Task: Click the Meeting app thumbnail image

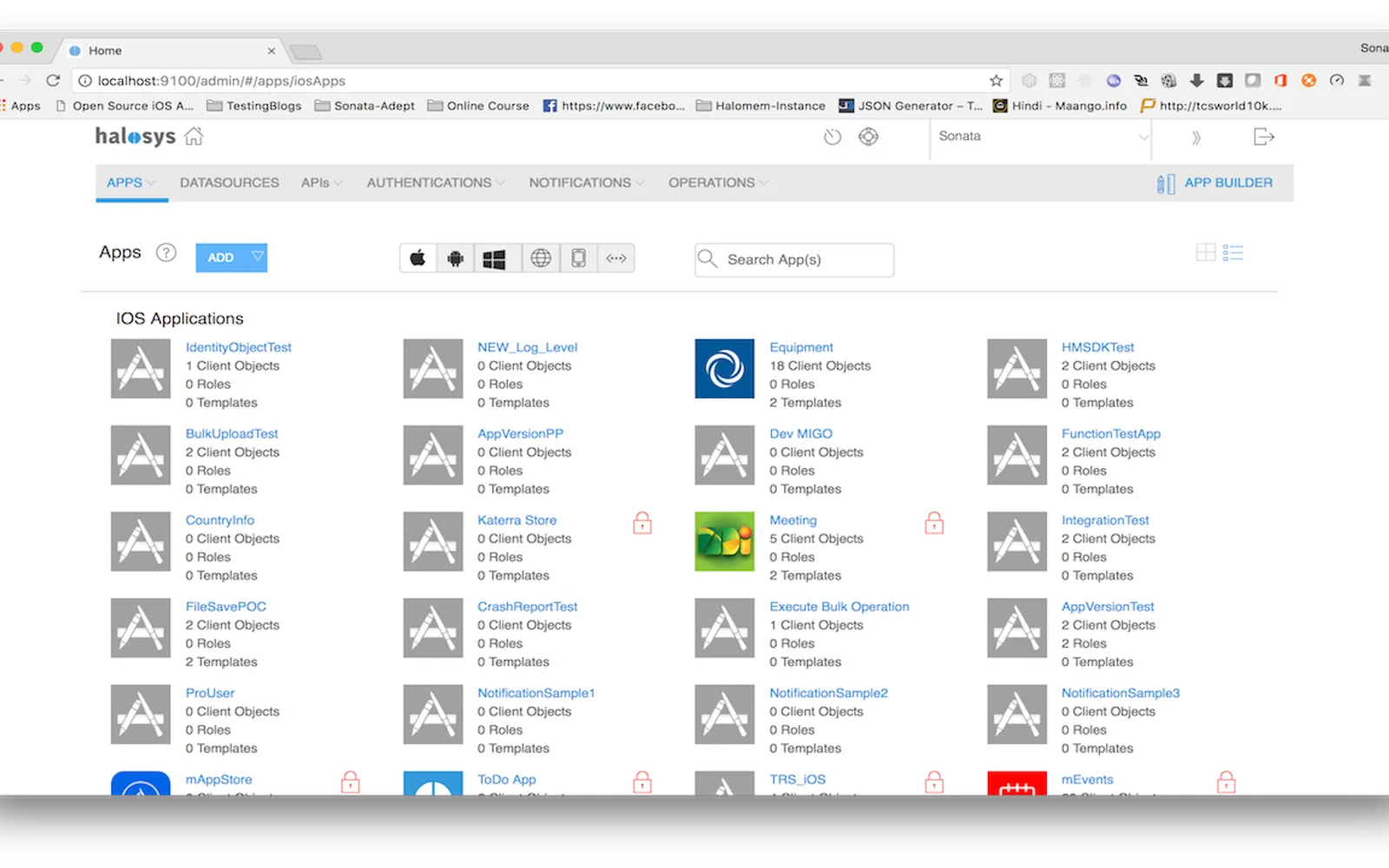Action: point(725,542)
